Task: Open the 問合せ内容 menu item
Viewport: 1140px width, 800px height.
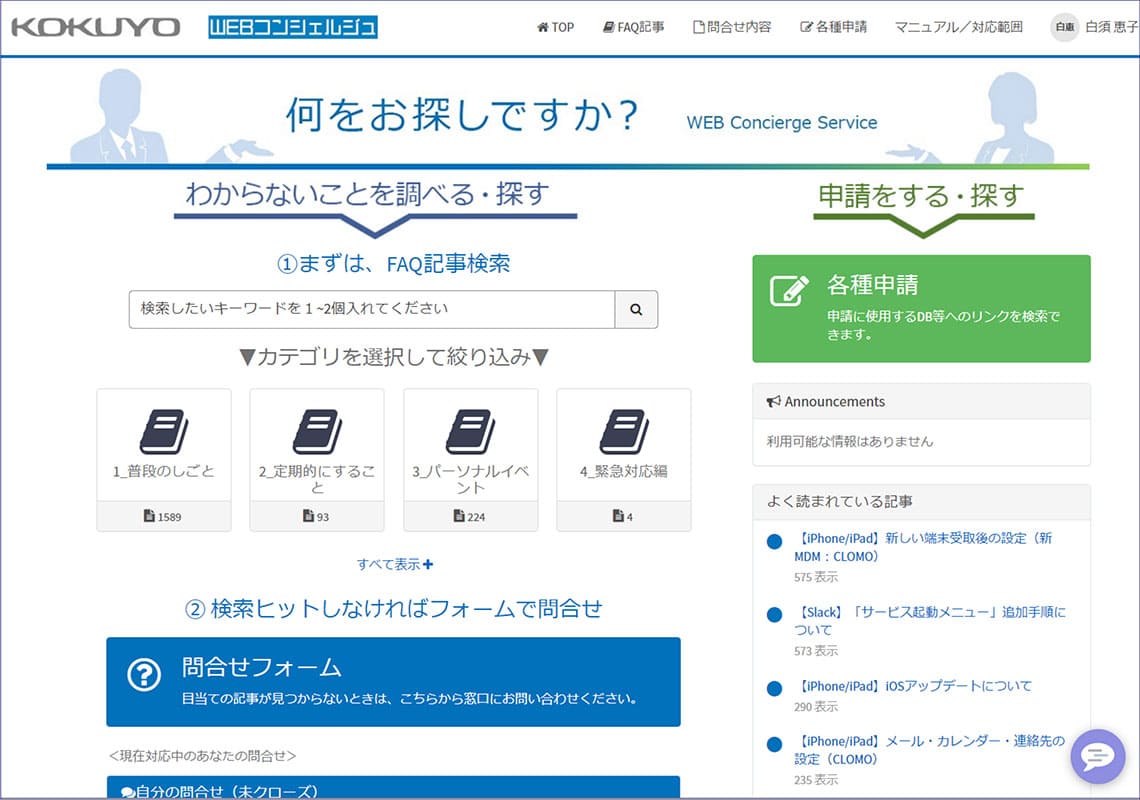Action: pos(732,28)
